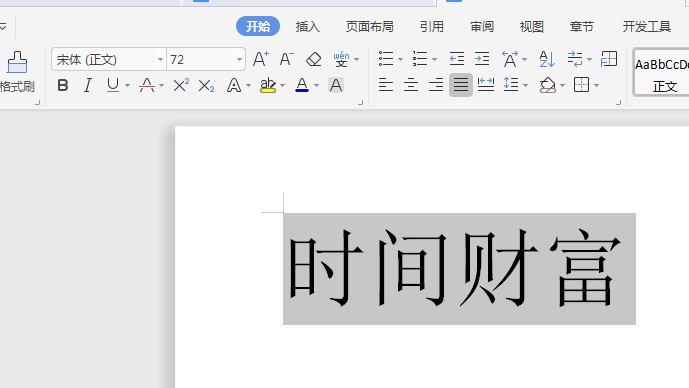This screenshot has height=388, width=689.
Task: Decrease paragraph indent
Action: tap(457, 59)
